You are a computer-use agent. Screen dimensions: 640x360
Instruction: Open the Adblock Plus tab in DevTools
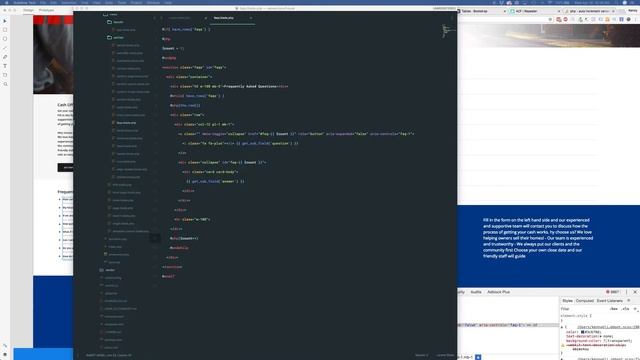coord(498,292)
